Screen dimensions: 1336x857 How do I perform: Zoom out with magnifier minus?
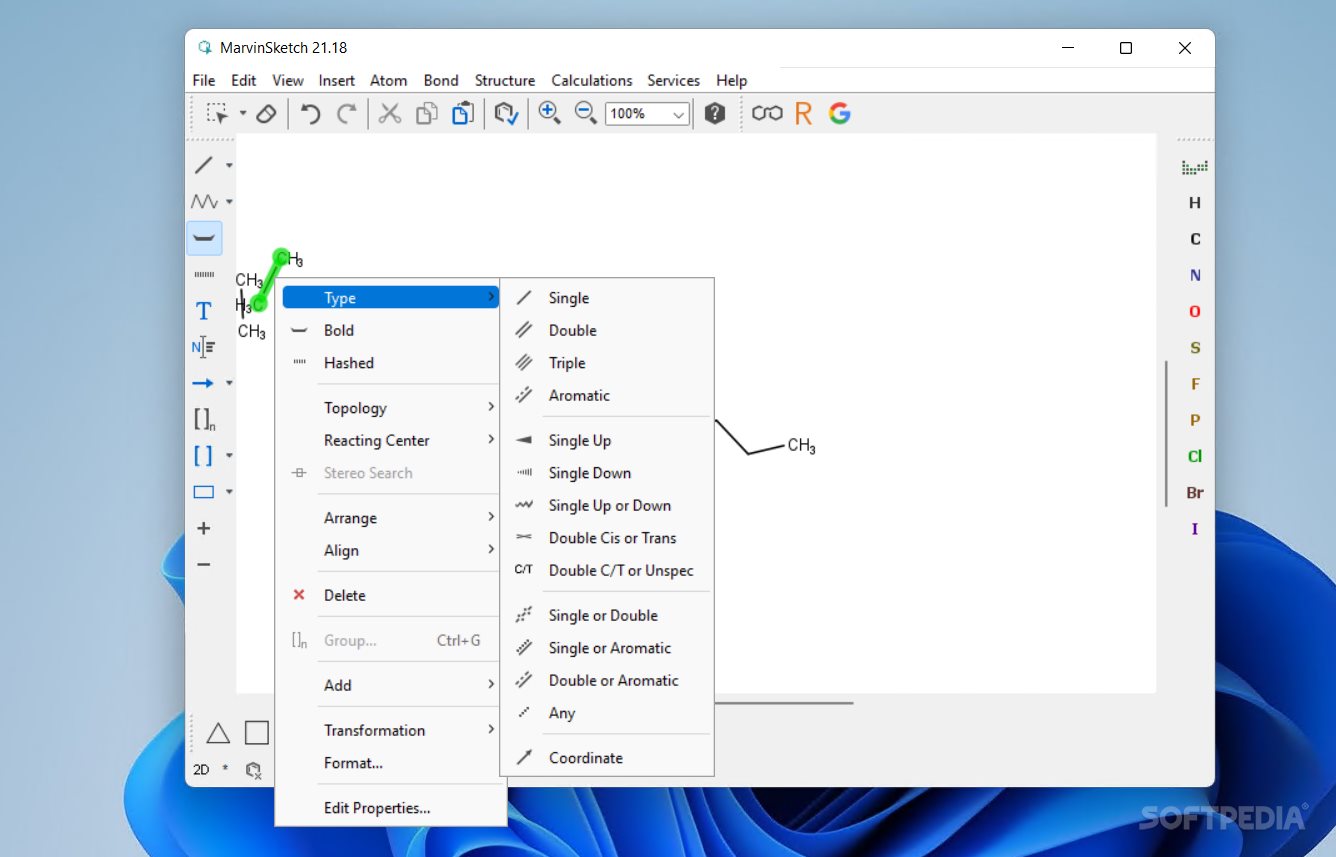click(x=585, y=113)
